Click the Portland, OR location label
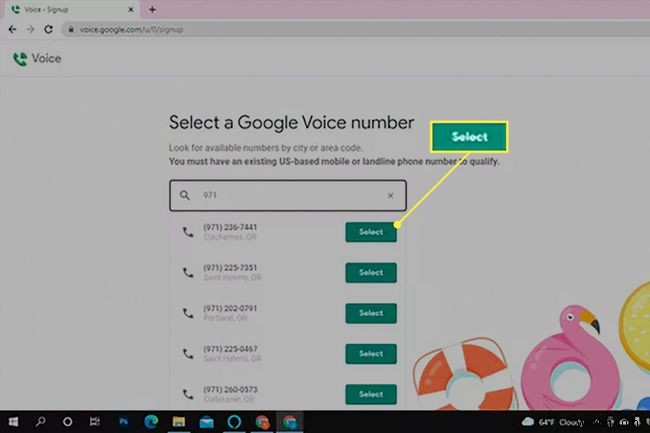 point(225,318)
